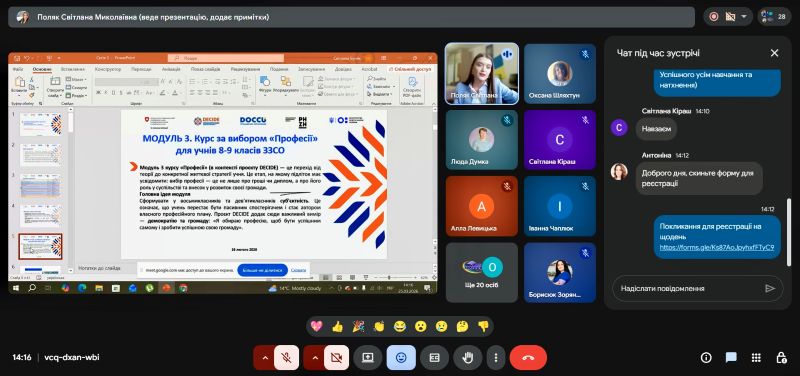
Task: Switch to the 'Анімація' ribbon tab in PowerPoint
Action: click(x=171, y=69)
